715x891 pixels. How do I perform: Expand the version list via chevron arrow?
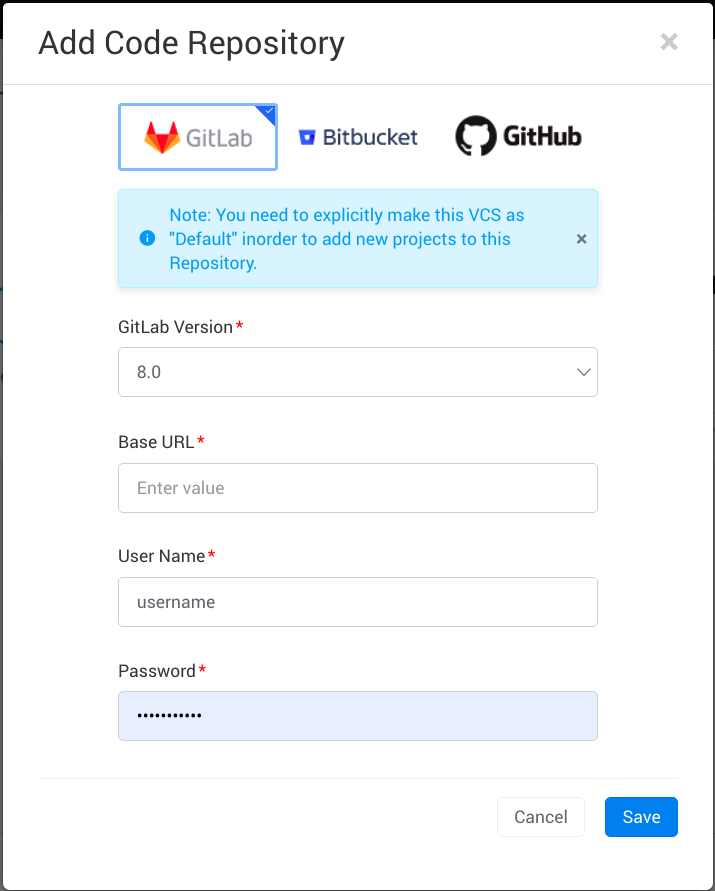click(583, 372)
